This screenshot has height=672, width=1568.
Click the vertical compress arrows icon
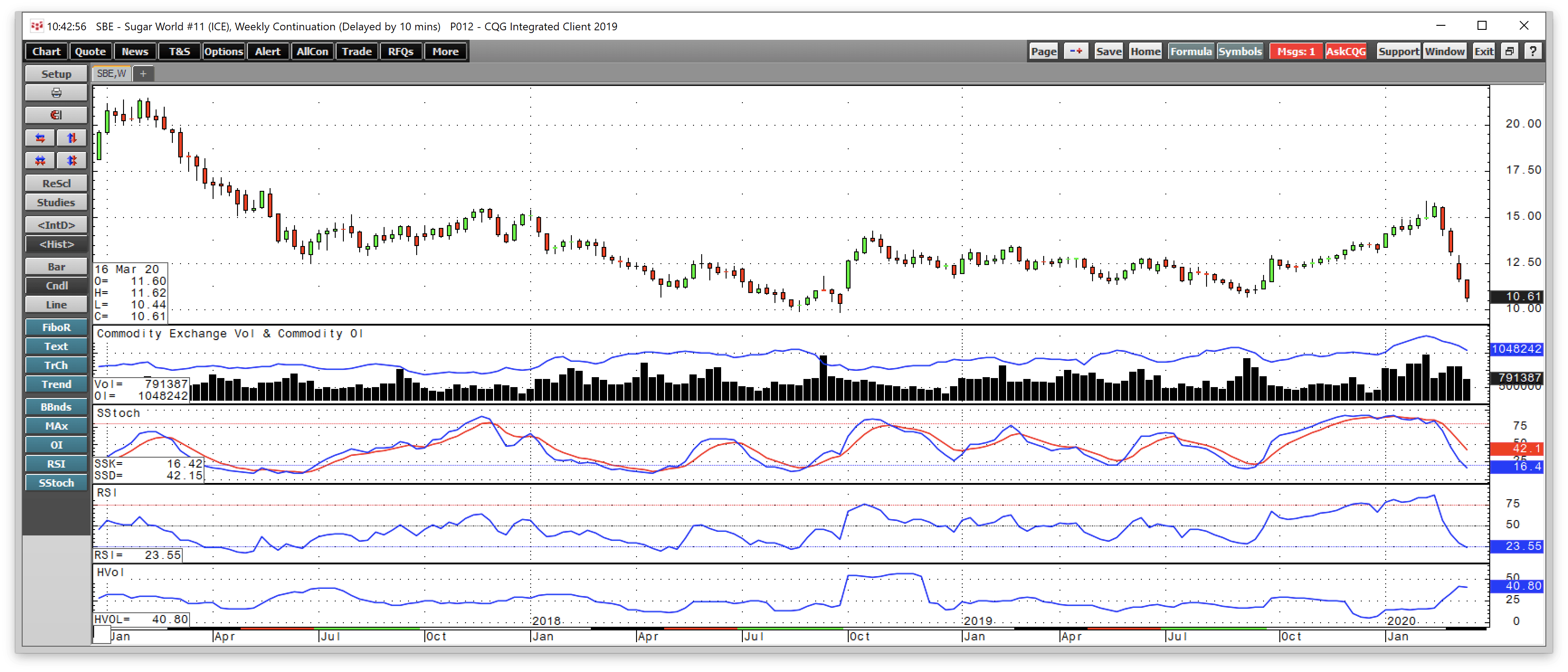click(72, 161)
